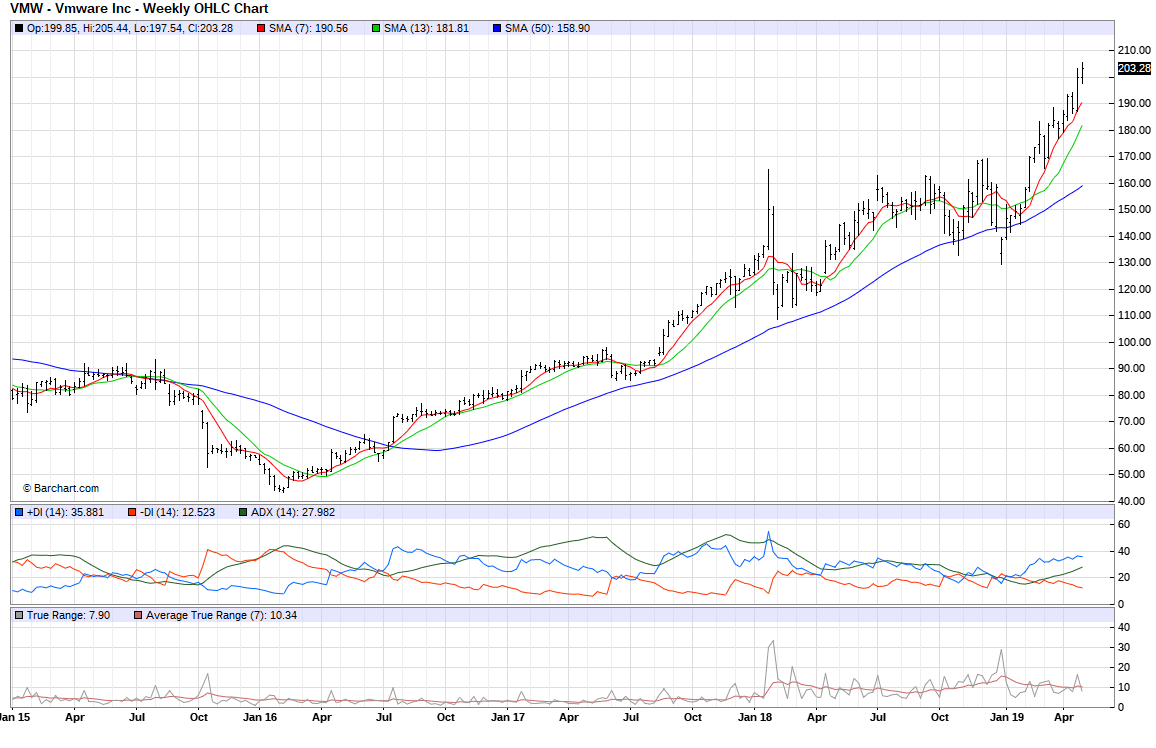
Task: Click the '+DI (14): 35.881' legend label
Action: [x=65, y=512]
